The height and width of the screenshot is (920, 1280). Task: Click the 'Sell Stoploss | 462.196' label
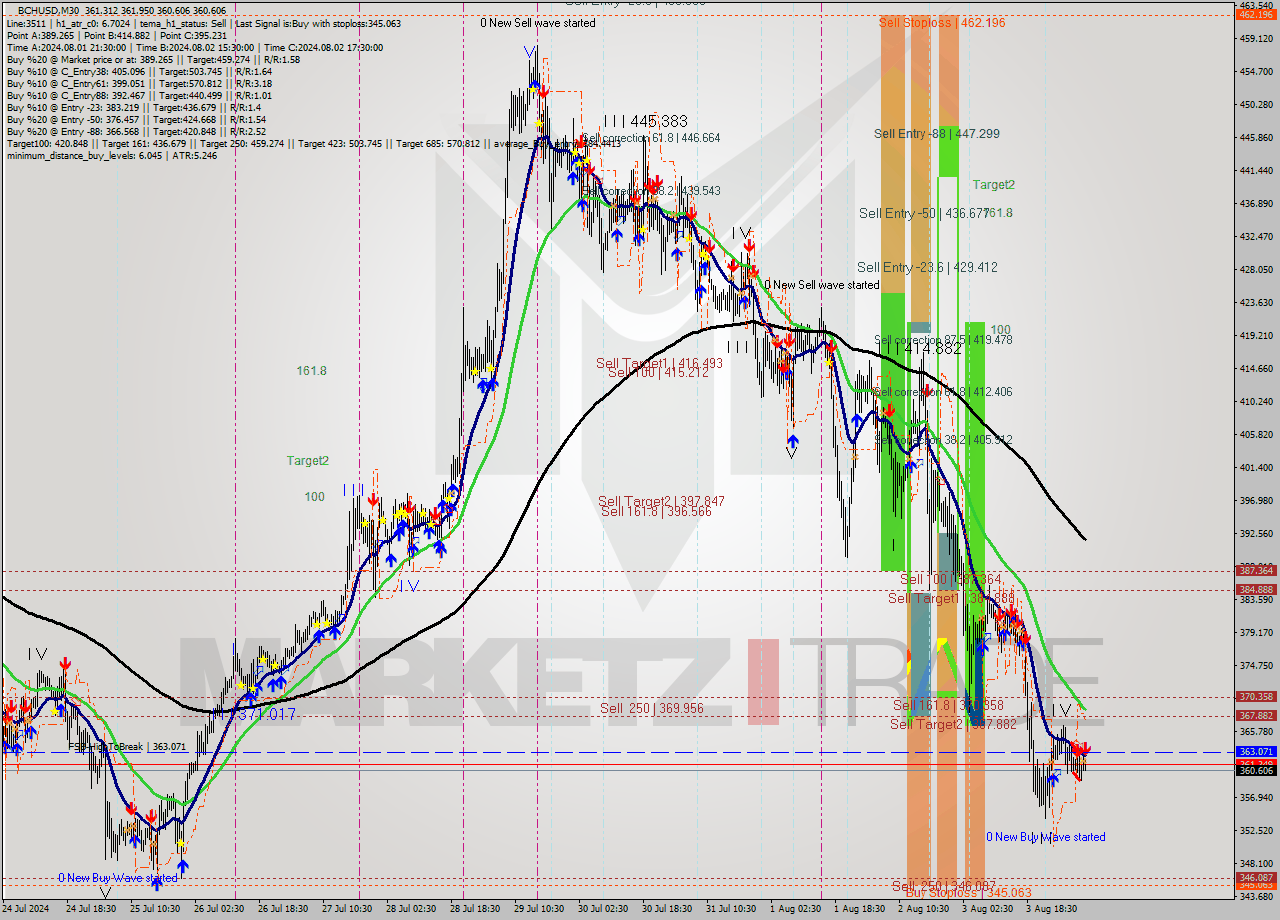coord(942,22)
